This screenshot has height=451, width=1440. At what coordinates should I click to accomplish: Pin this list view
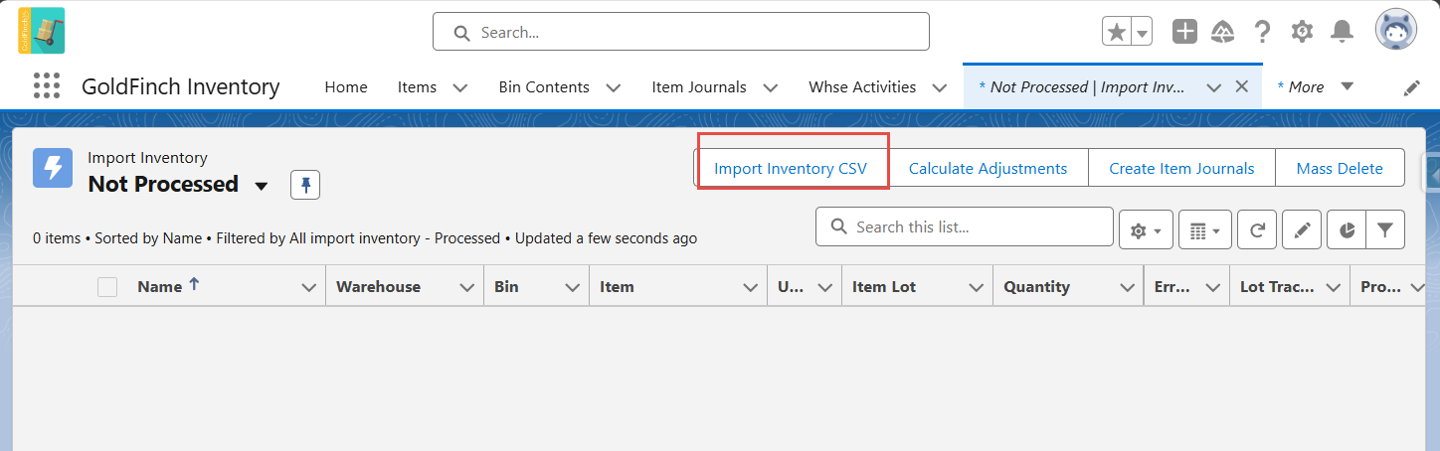point(306,185)
